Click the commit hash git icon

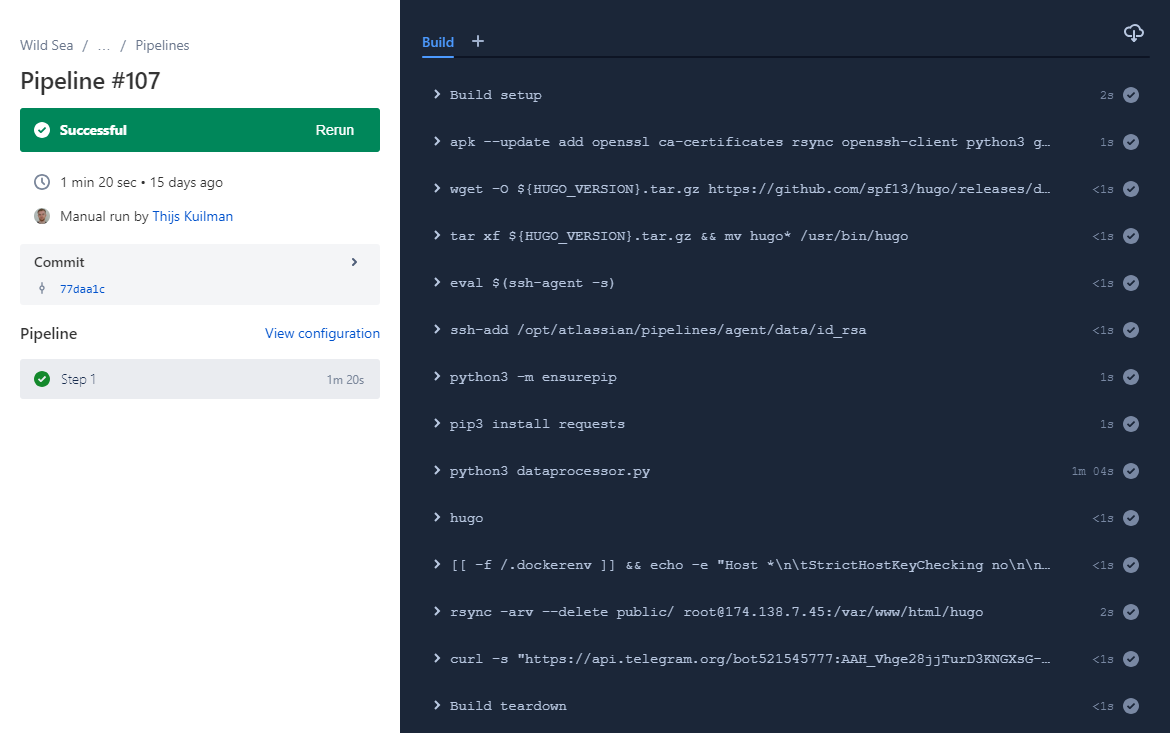pyautogui.click(x=42, y=288)
